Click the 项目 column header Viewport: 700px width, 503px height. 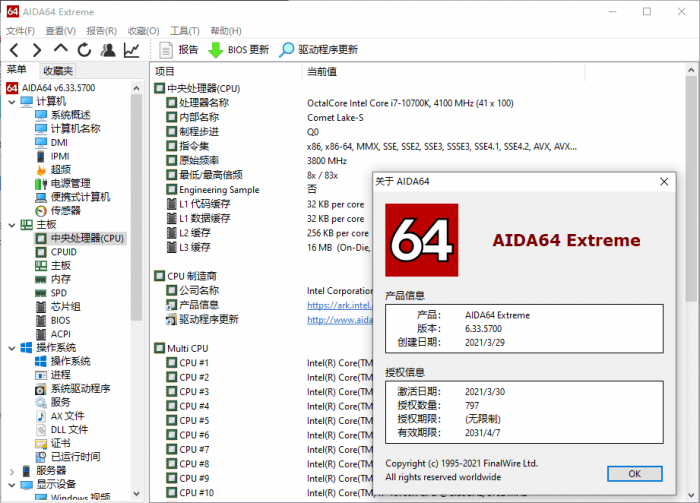point(166,72)
